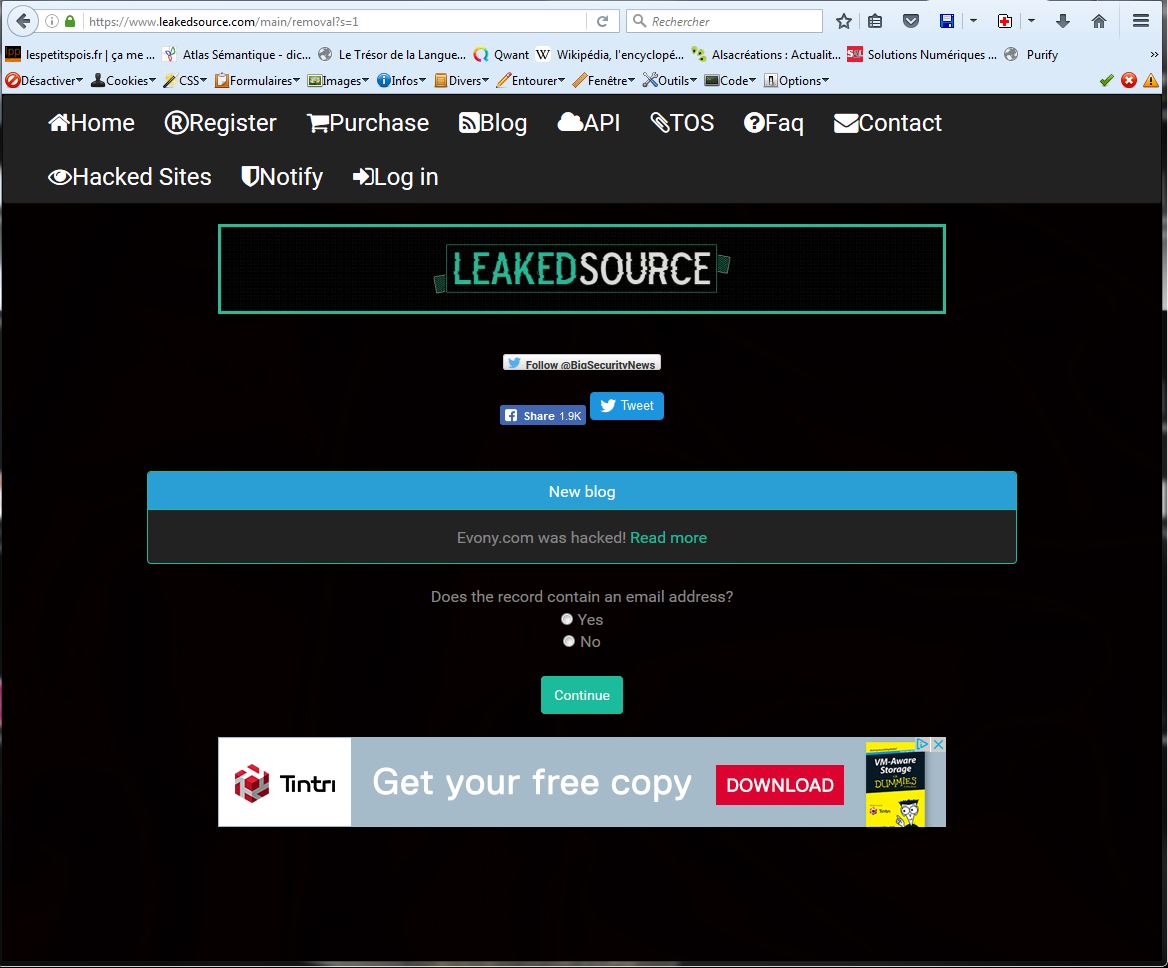1168x968 pixels.
Task: Expand the Cookies developer toolbar dropdown
Action: 124,81
